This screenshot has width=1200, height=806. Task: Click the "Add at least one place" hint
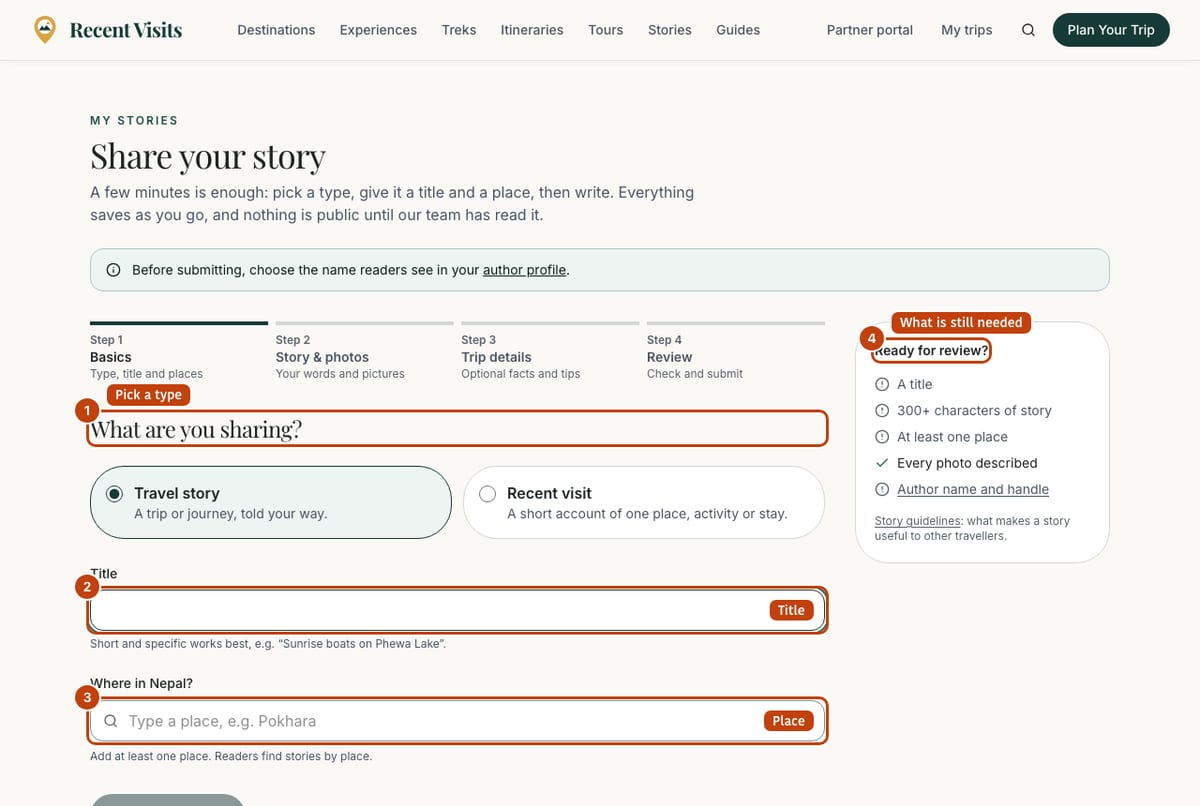coord(231,756)
